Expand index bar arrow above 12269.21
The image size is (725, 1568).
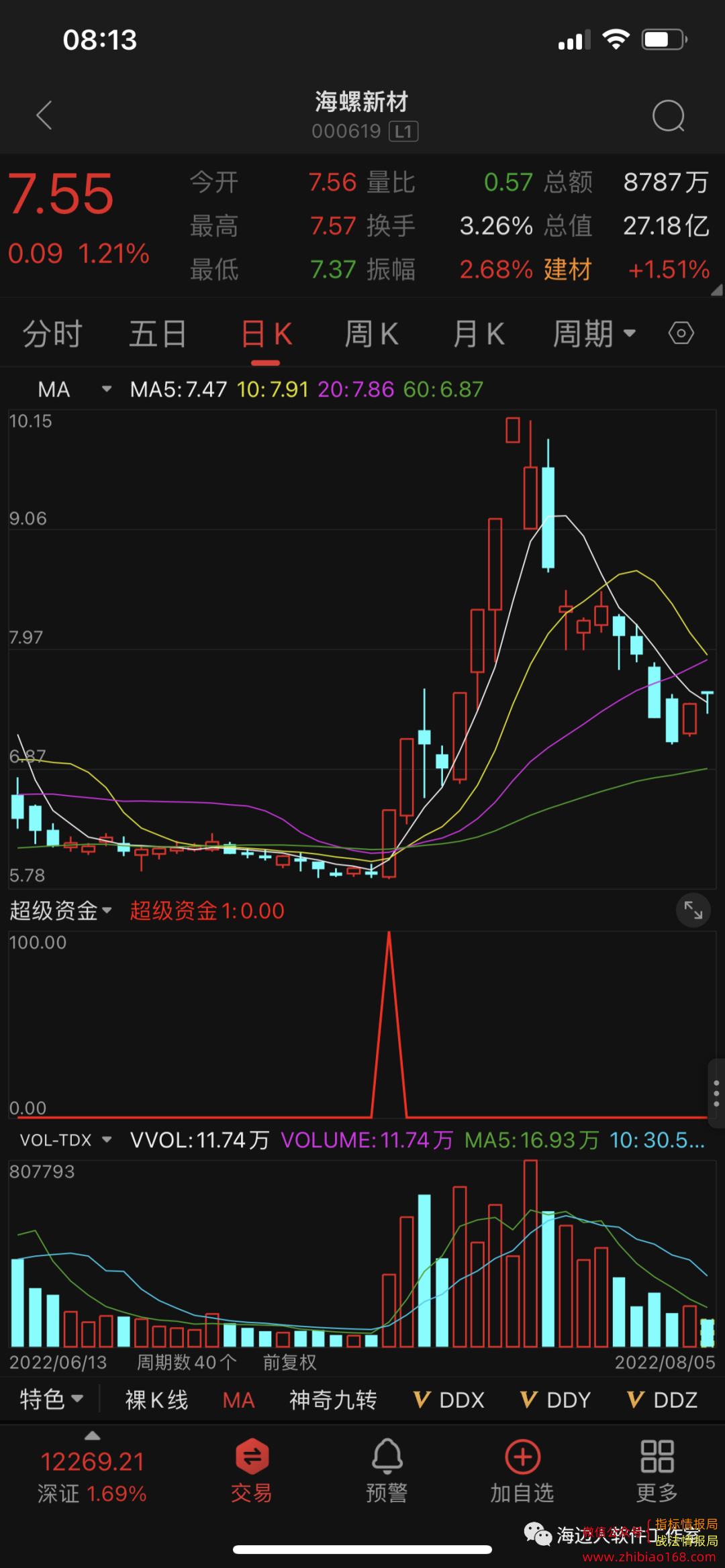coord(93,1435)
